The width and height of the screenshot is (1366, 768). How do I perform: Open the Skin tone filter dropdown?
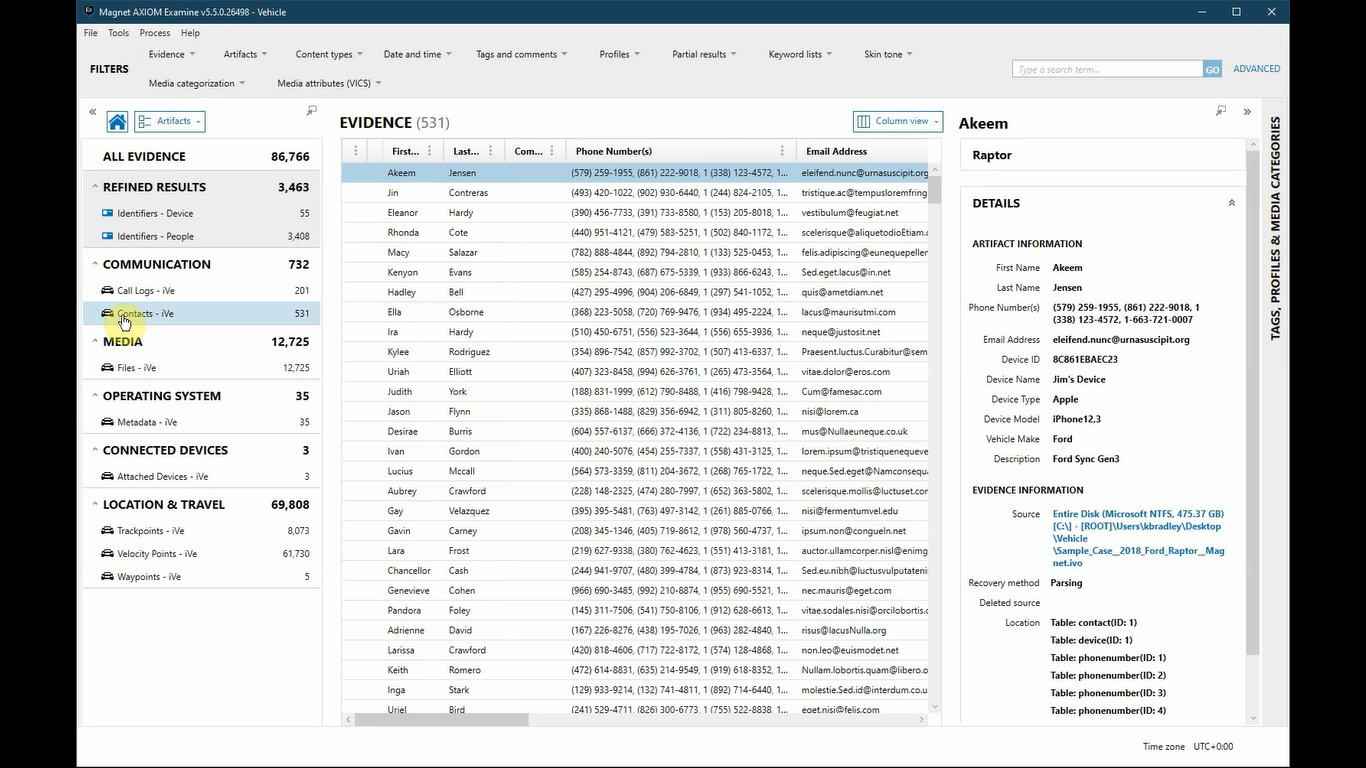[887, 54]
